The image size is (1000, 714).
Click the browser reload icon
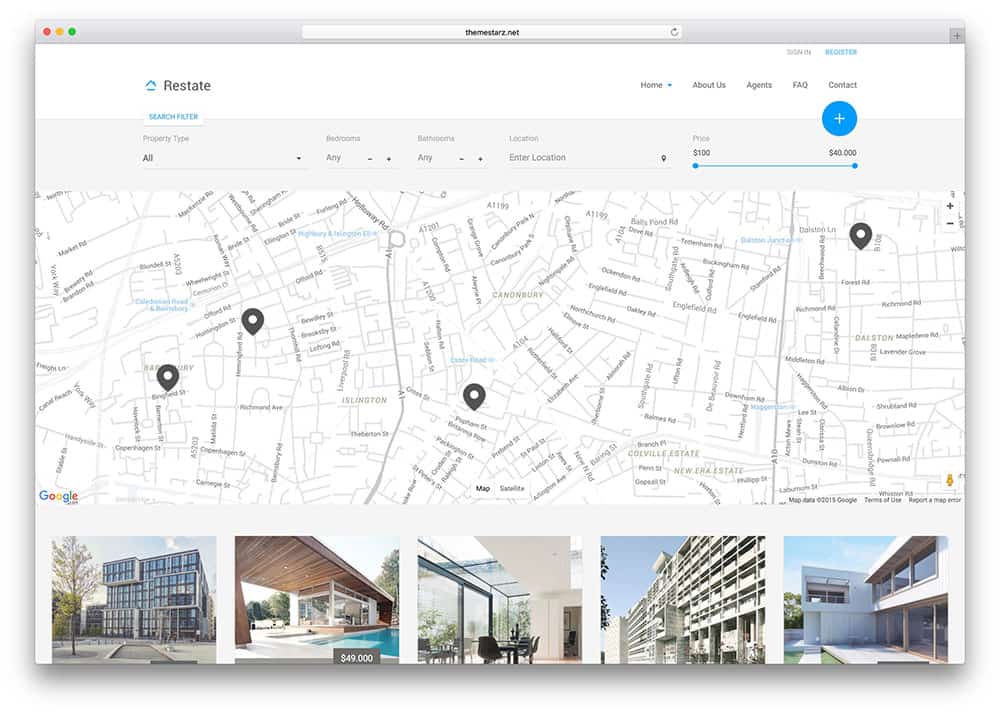tap(674, 32)
